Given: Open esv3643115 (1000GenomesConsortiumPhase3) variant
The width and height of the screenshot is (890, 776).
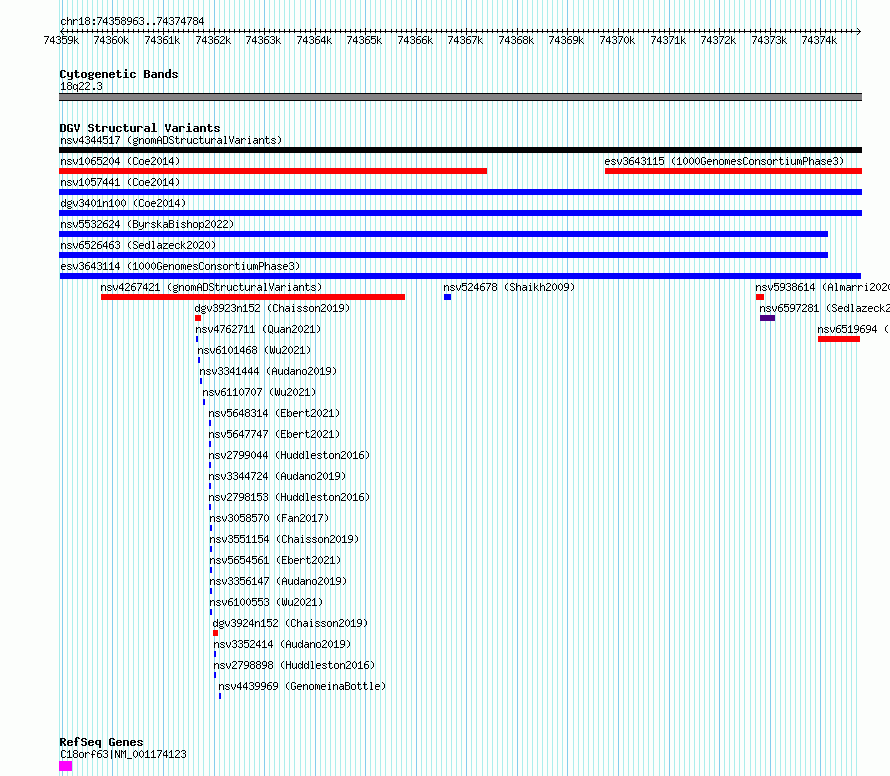Looking at the screenshot, I should [724, 161].
